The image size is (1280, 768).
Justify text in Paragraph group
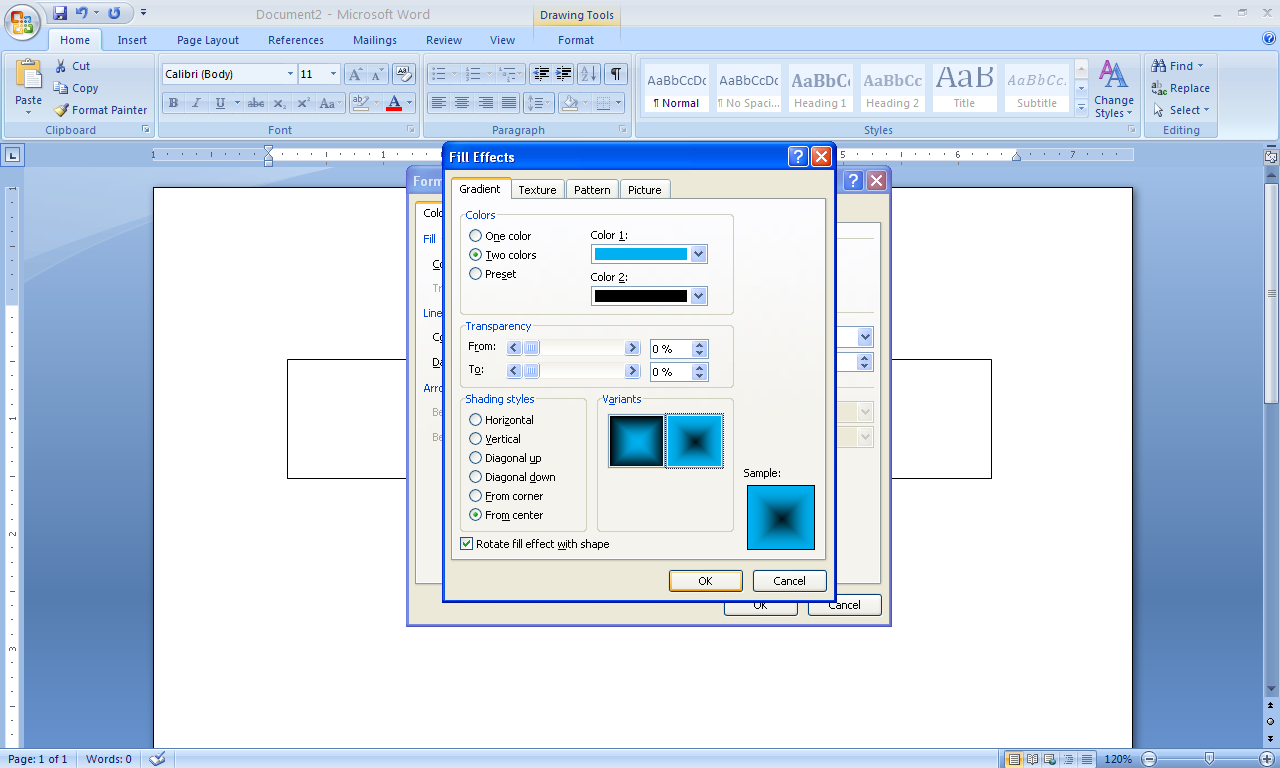(x=509, y=103)
